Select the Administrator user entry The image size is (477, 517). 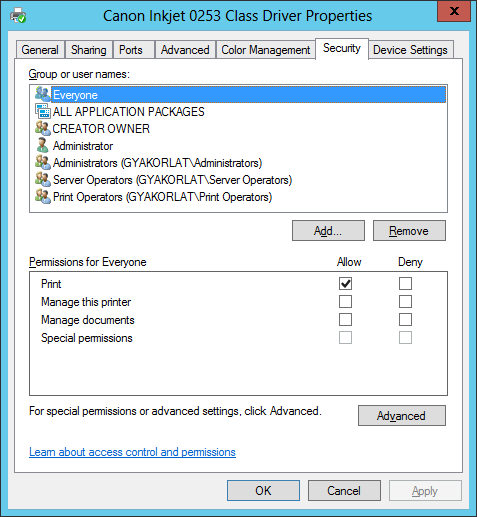tap(83, 146)
